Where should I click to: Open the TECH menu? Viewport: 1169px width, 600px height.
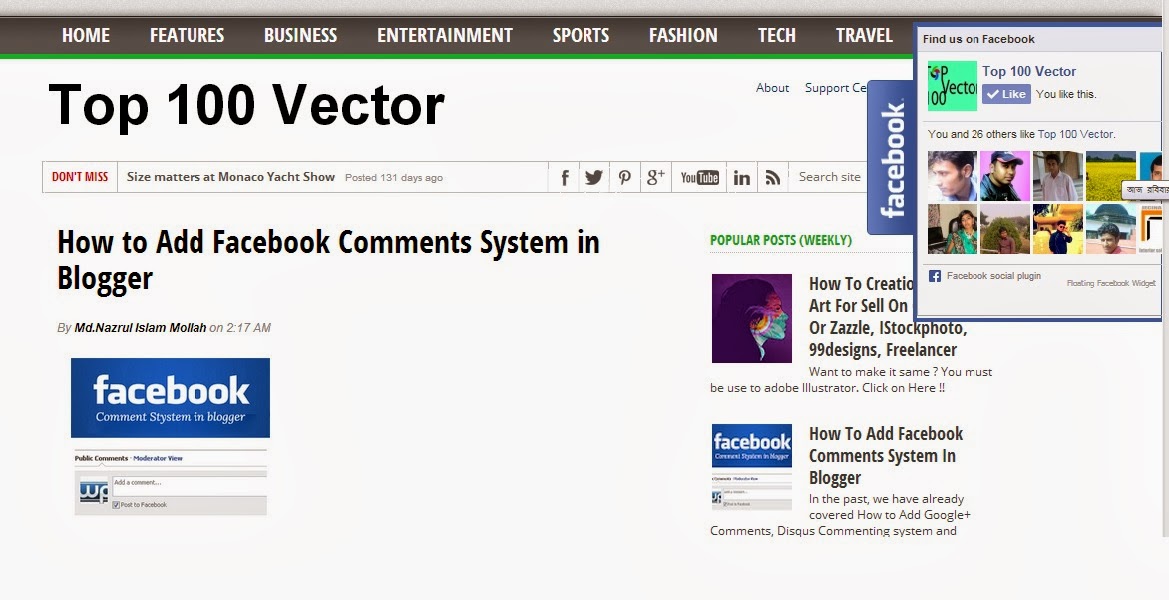point(777,35)
